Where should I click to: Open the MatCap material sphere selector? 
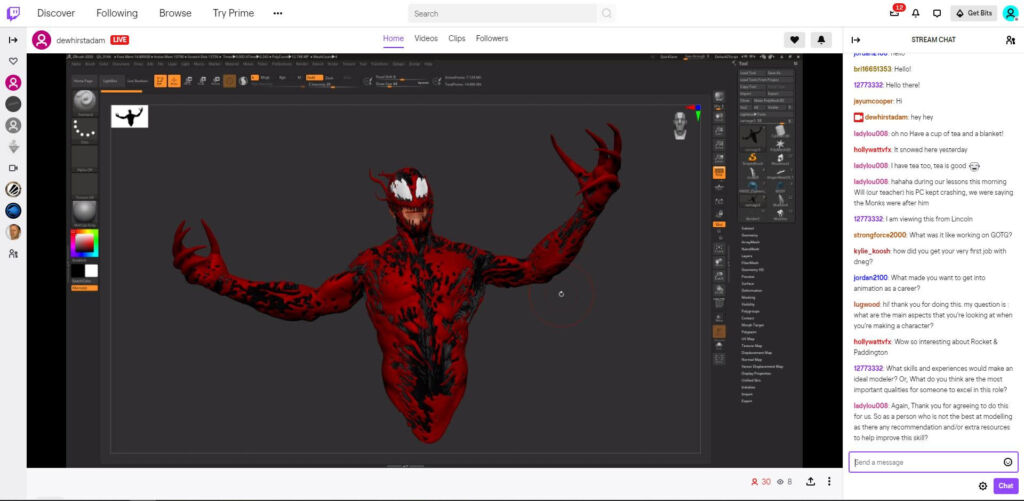coord(85,214)
